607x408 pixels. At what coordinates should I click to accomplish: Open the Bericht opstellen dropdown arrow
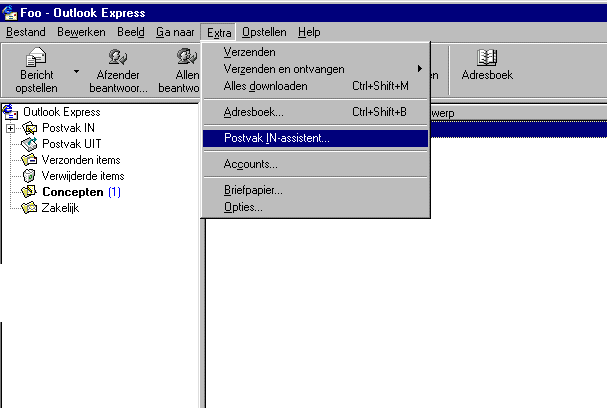click(76, 71)
